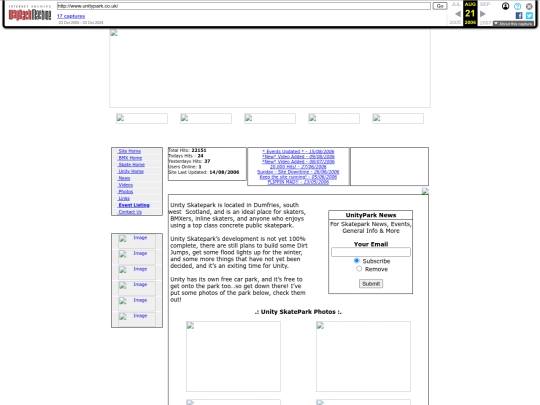540x405 pixels.
Task: Open the first sidebar Image thumbnail
Action: (137, 241)
